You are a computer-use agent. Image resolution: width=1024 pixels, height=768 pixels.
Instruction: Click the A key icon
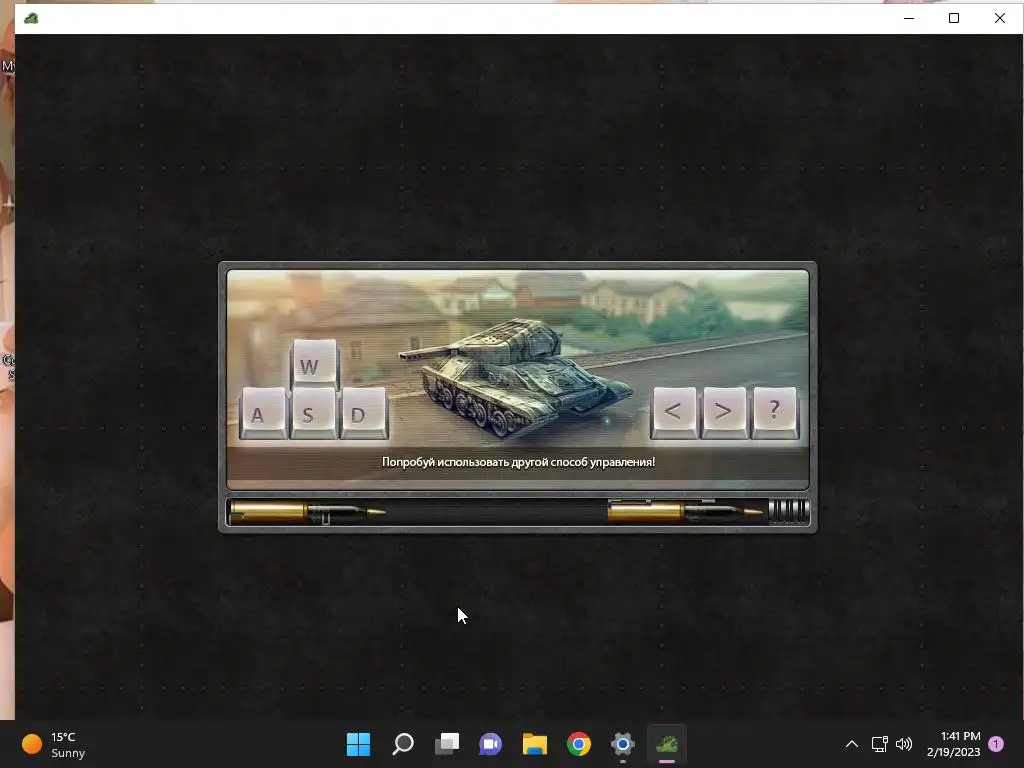tap(264, 413)
